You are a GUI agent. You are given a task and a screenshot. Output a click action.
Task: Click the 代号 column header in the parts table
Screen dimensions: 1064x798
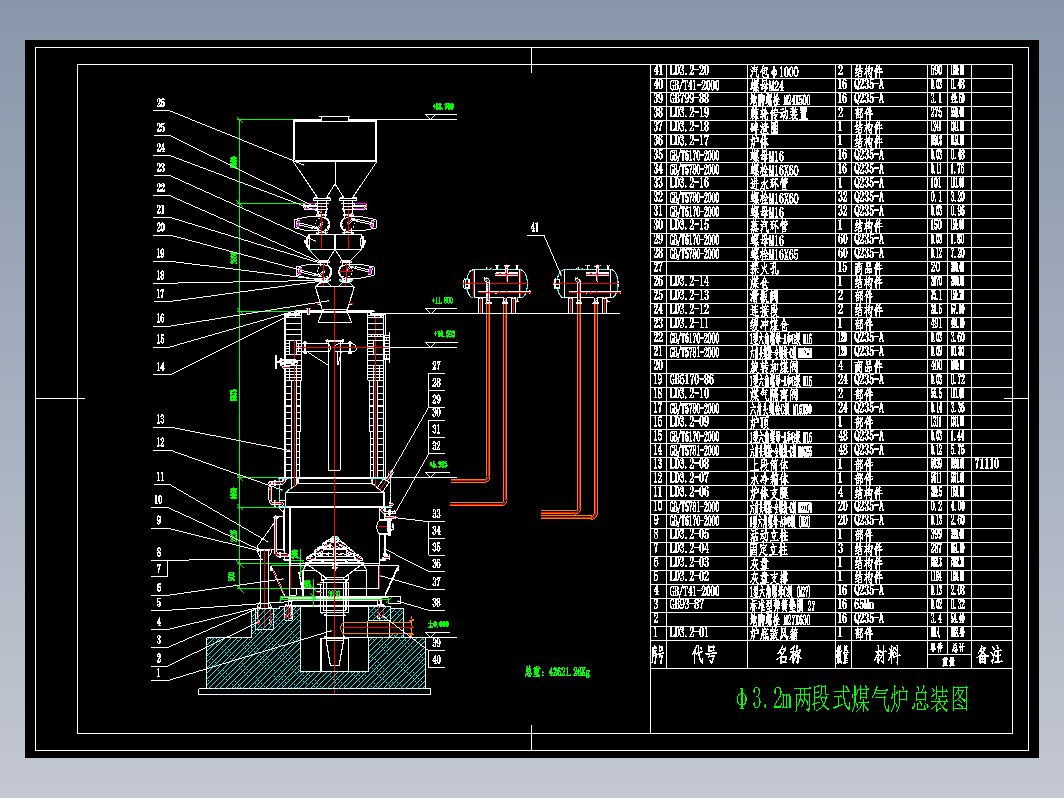tap(704, 655)
